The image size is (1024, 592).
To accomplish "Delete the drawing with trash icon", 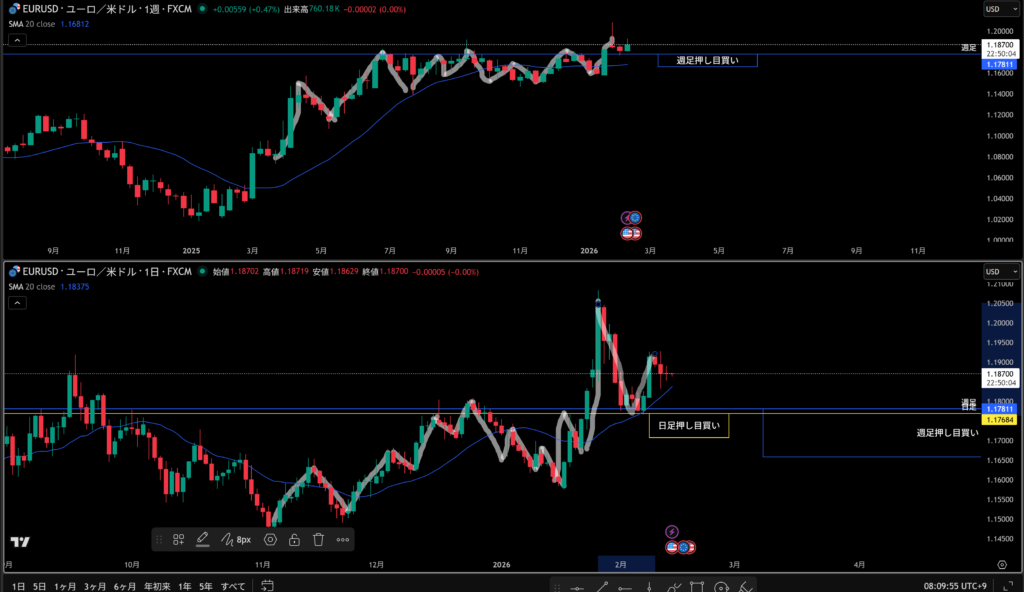I will [x=318, y=539].
